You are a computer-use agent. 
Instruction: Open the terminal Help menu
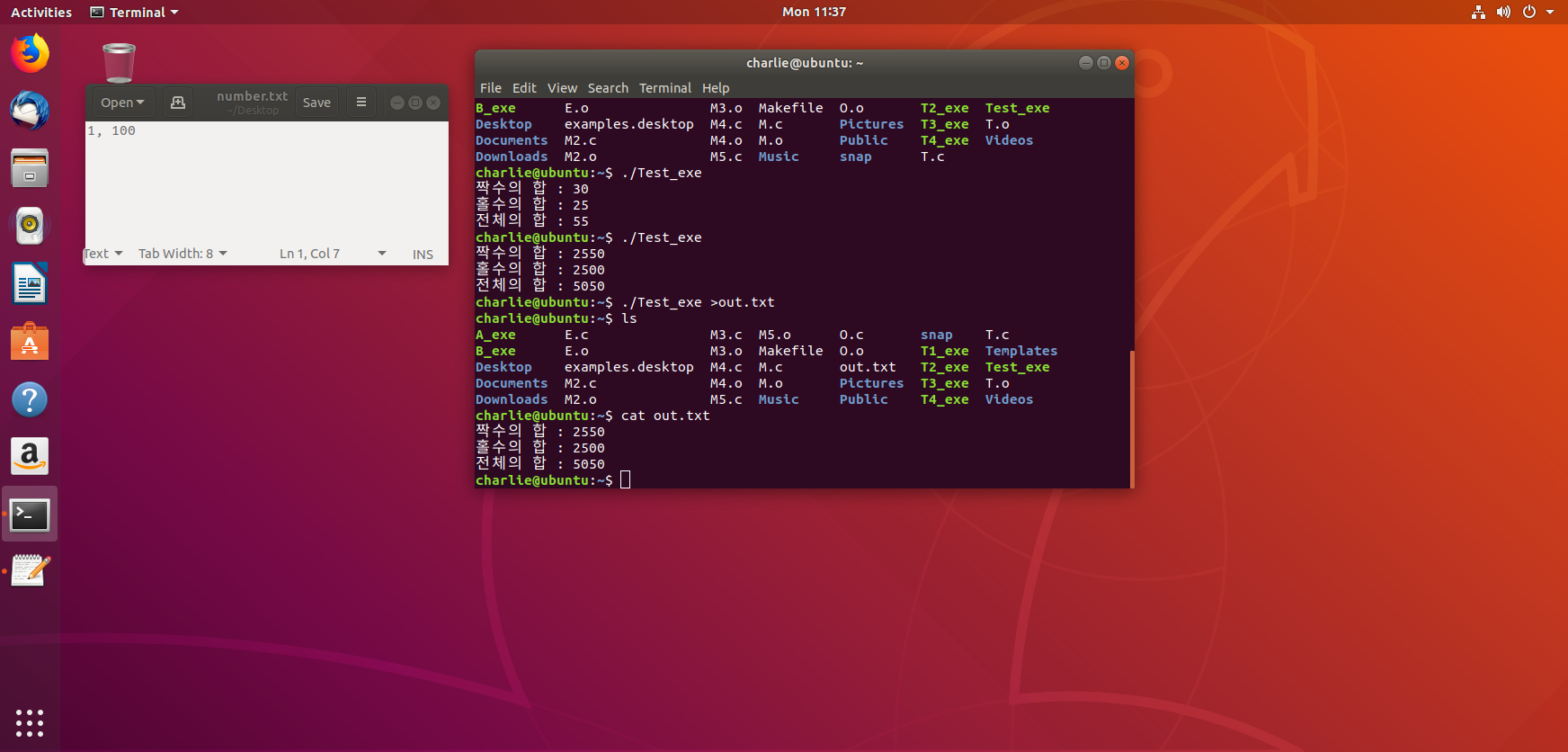716,88
